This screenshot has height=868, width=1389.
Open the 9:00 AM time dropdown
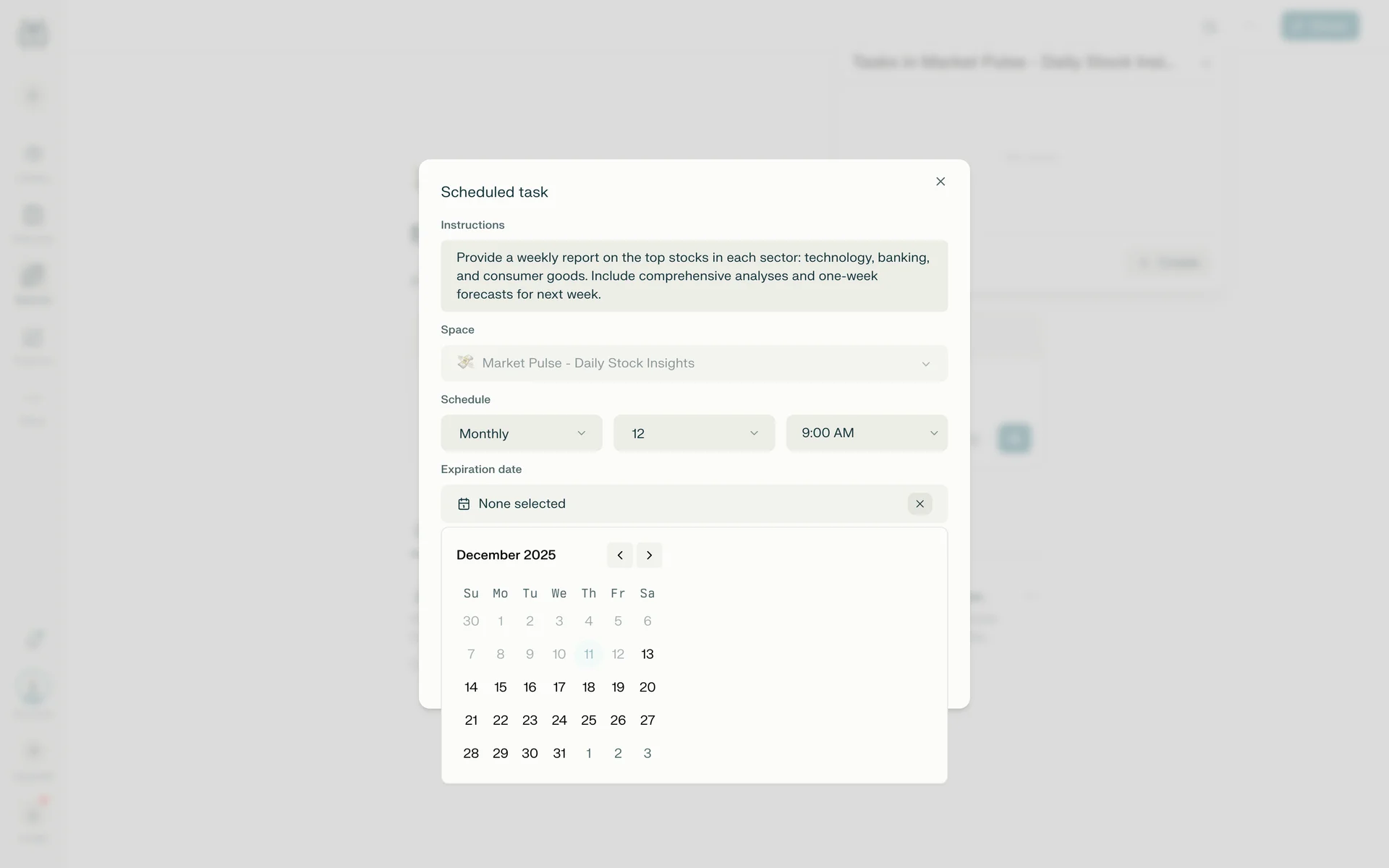coord(866,433)
